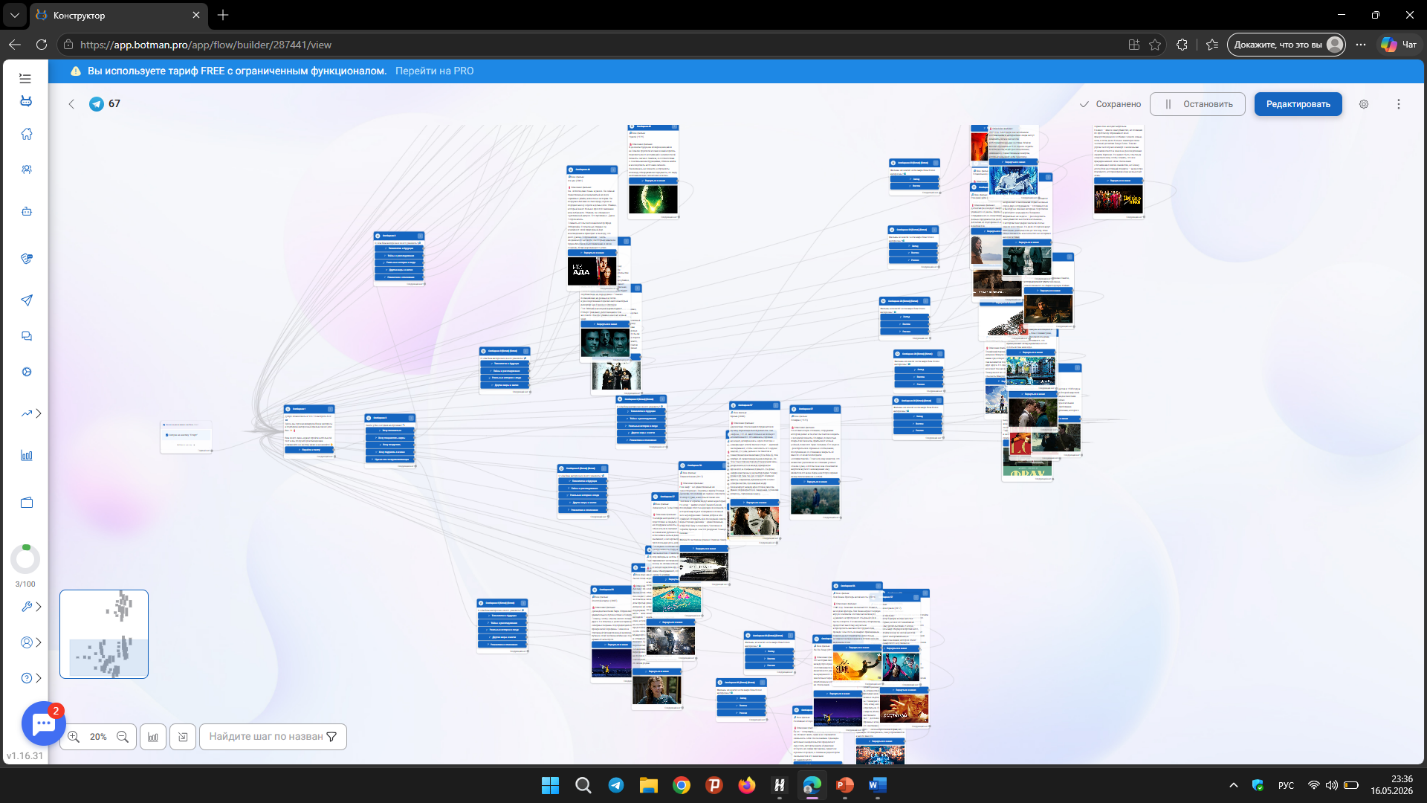Expand the help section chevron

pyautogui.click(x=39, y=678)
